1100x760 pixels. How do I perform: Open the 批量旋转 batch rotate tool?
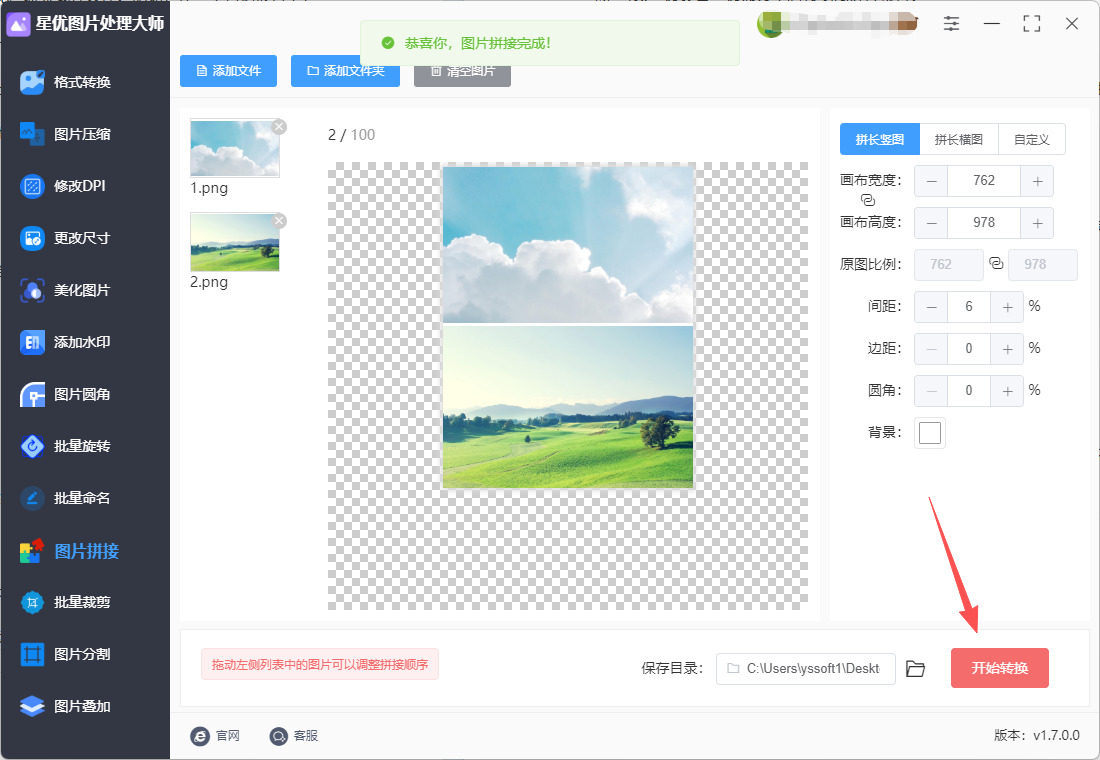point(67,446)
